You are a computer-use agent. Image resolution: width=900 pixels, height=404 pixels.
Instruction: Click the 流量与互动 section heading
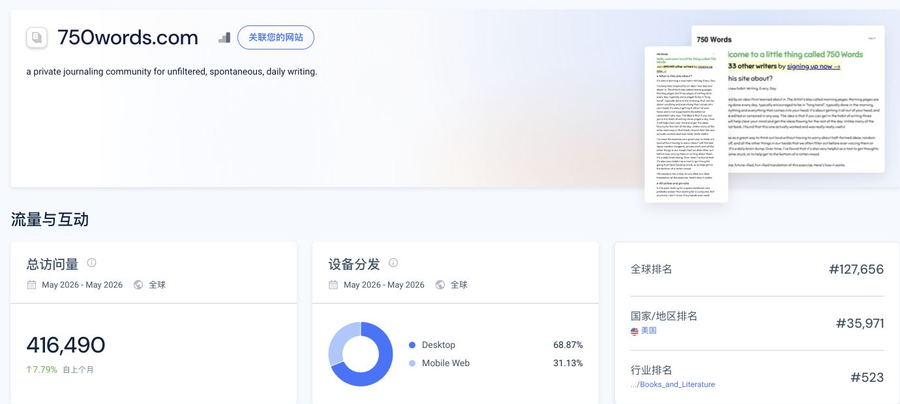[50, 220]
